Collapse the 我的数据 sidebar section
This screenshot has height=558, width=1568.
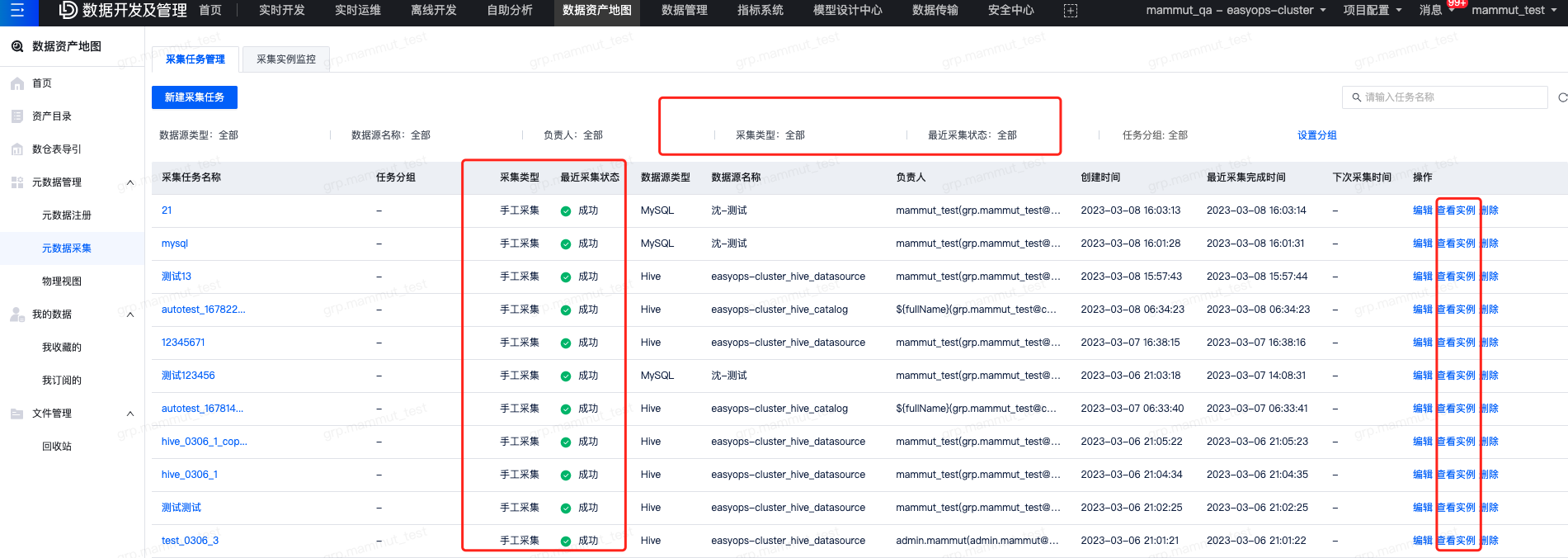(x=130, y=314)
